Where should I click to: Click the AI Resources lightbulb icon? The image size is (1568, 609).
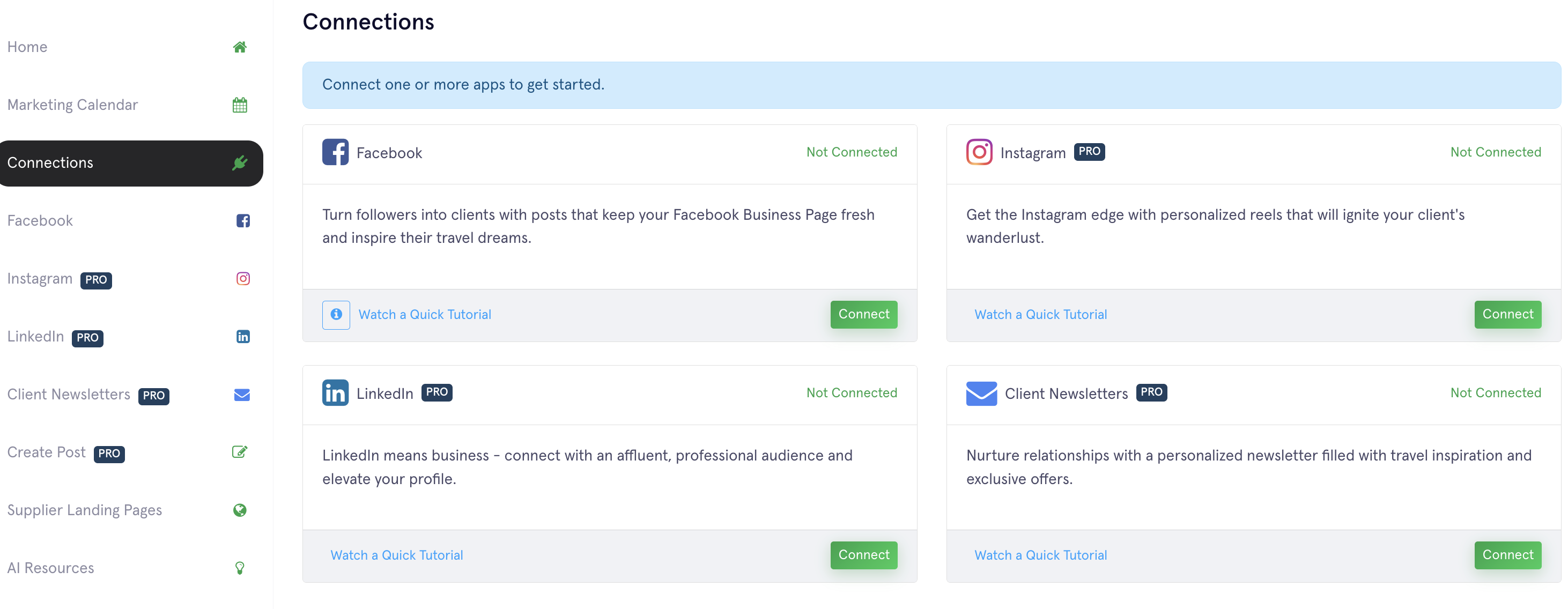click(239, 568)
